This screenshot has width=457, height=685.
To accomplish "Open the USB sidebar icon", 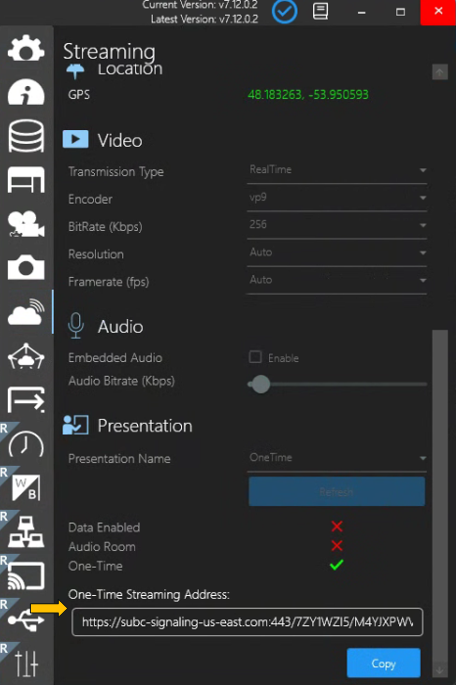I will (26, 619).
